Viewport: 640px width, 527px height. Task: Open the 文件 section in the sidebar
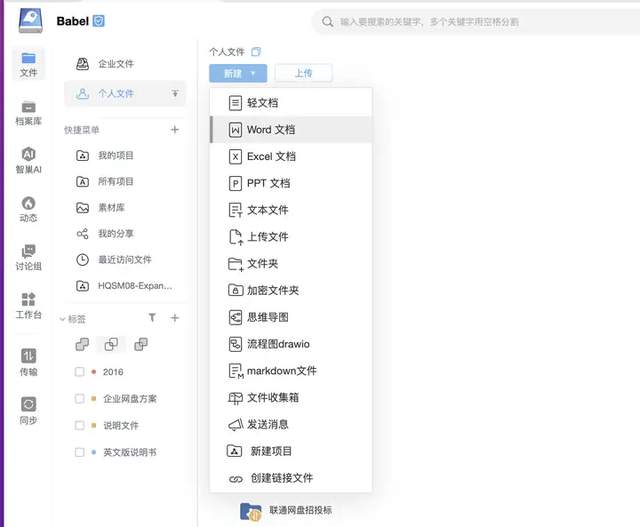coord(28,64)
